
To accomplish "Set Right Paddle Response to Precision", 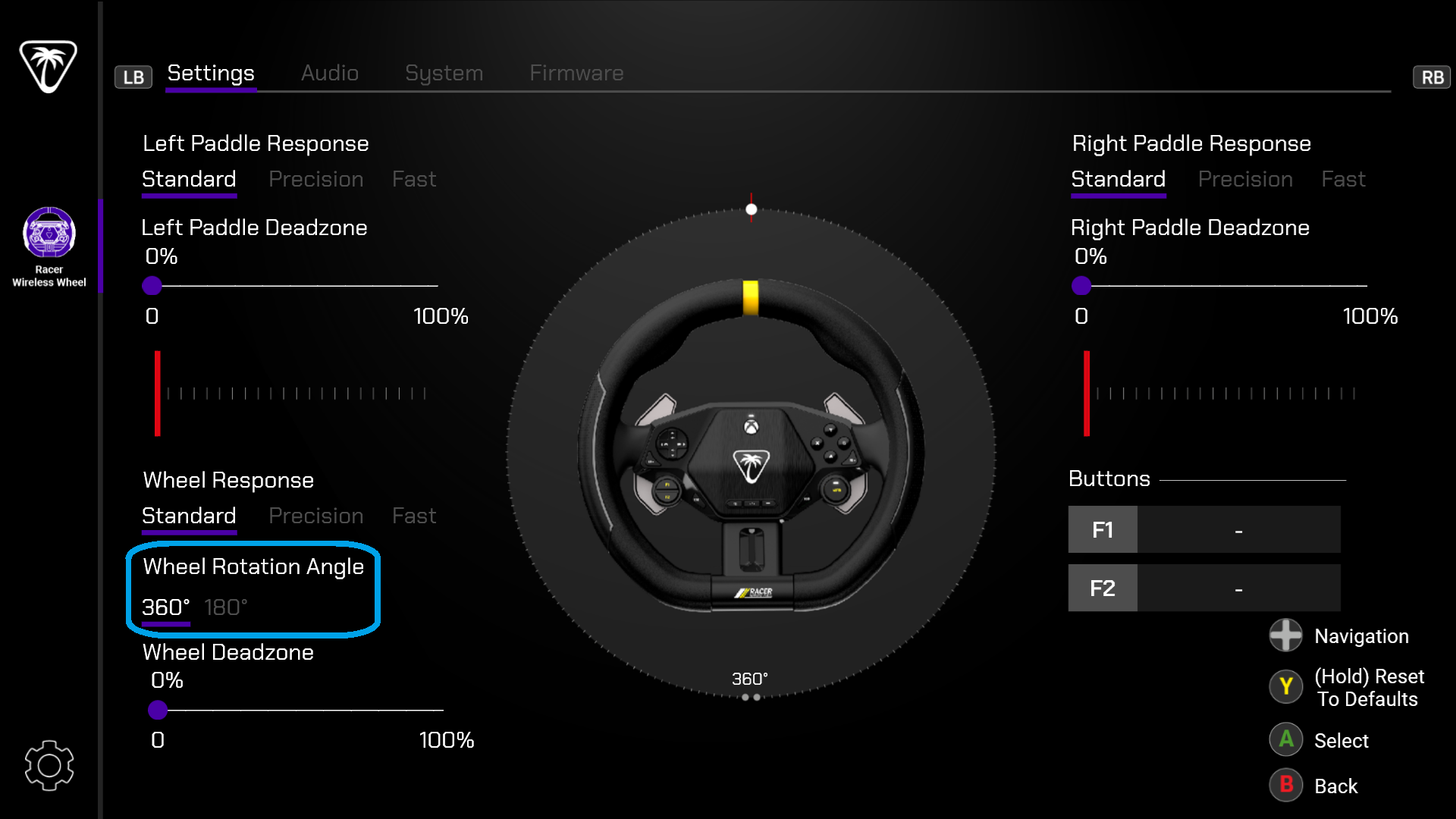I will click(x=1245, y=179).
